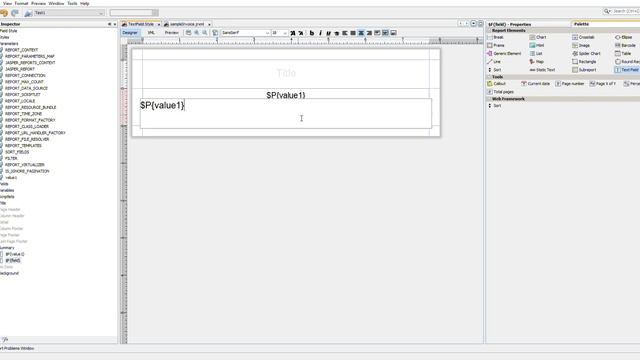Image resolution: width=640 pixels, height=360 pixels.
Task: Select the Subreport element in Palette
Action: pyautogui.click(x=584, y=70)
